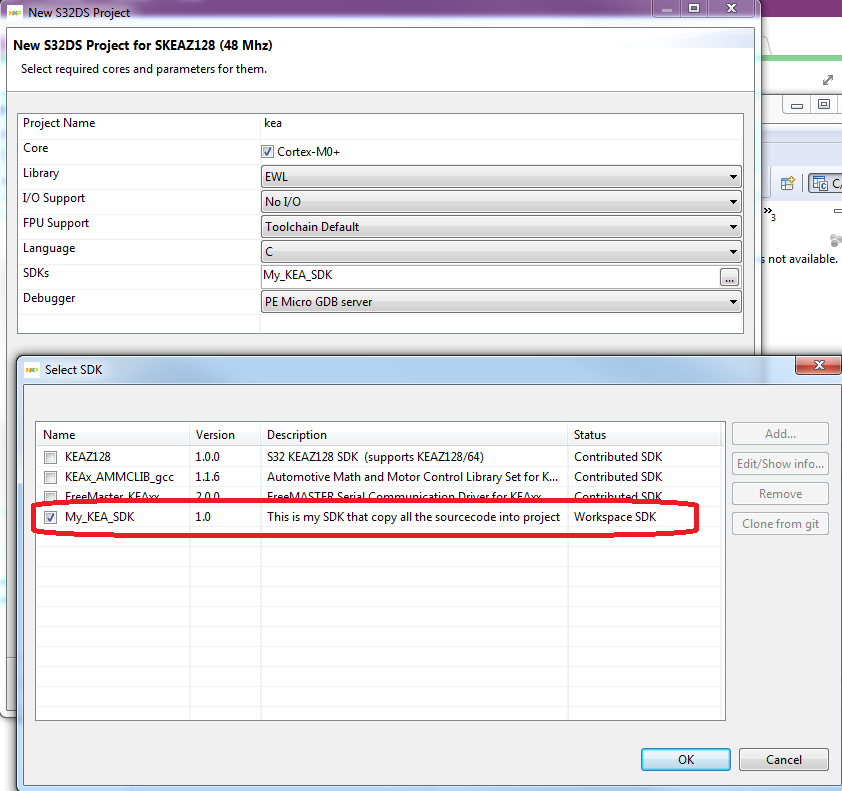Click the Remove SDK button
The image size is (842, 791).
click(x=780, y=494)
